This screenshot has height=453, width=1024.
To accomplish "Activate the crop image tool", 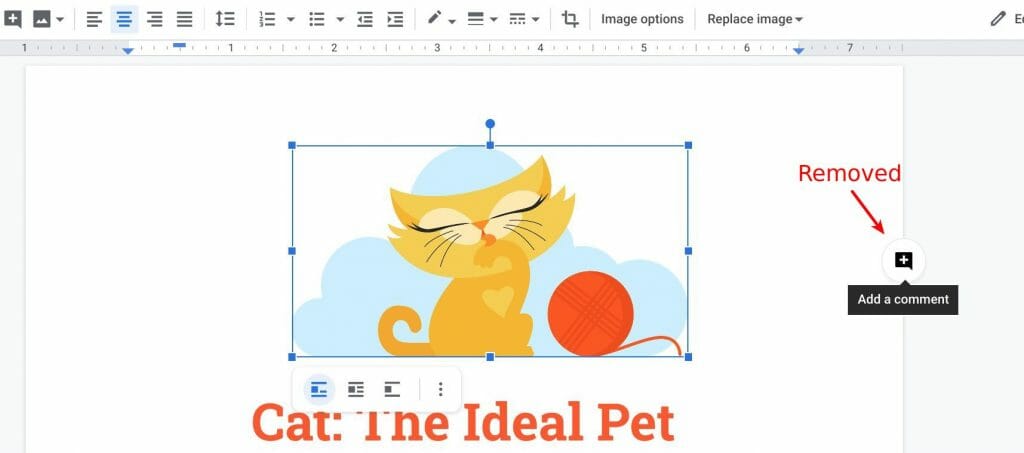I will pos(570,19).
